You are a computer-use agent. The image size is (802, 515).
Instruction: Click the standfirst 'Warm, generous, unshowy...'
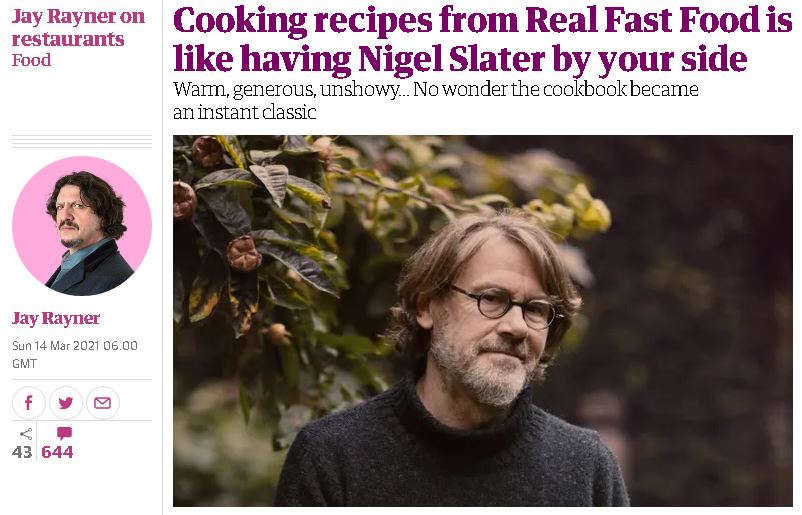coord(291,89)
